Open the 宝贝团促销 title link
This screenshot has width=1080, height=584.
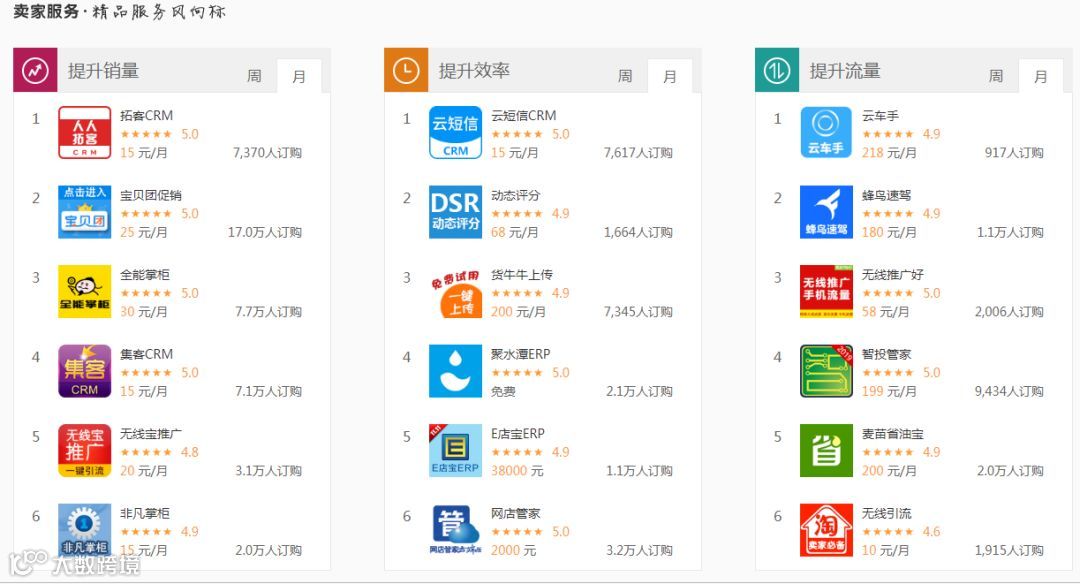coord(151,196)
